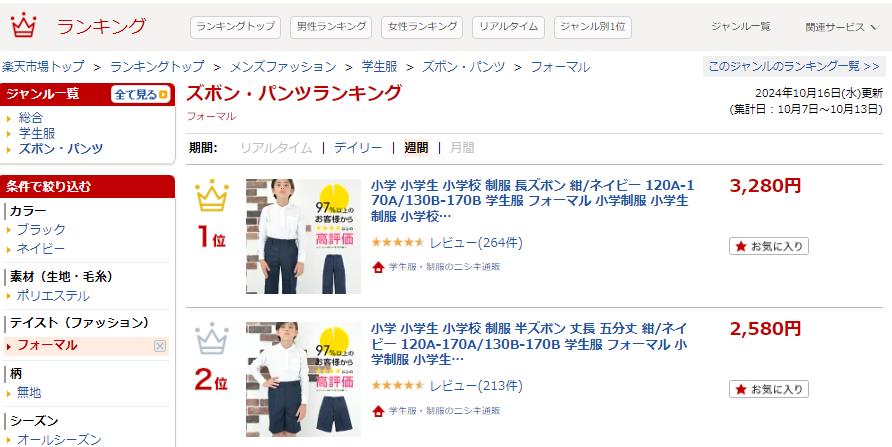Viewport: 892px width, 447px height.
Task: Open 全て見る in the genre list
Action: tap(141, 94)
